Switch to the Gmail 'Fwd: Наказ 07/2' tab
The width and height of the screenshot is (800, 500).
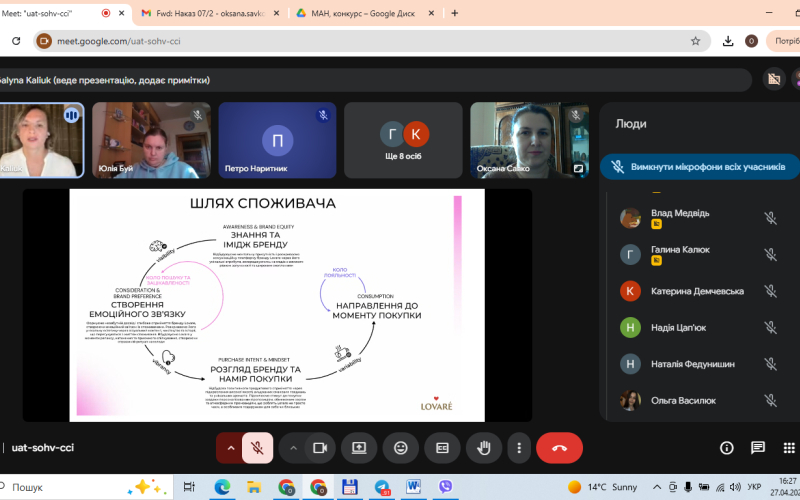(210, 13)
